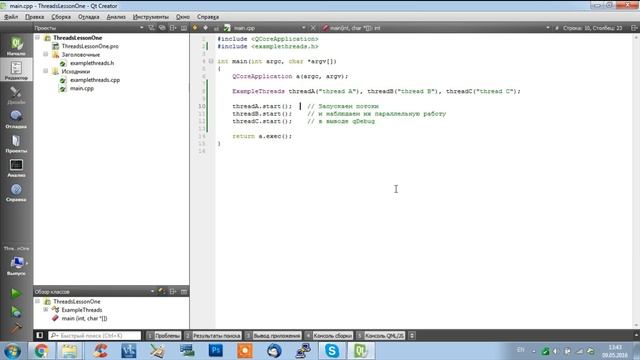Open Skype from the taskbar
Screen dimensions: 640x360
coord(332,351)
